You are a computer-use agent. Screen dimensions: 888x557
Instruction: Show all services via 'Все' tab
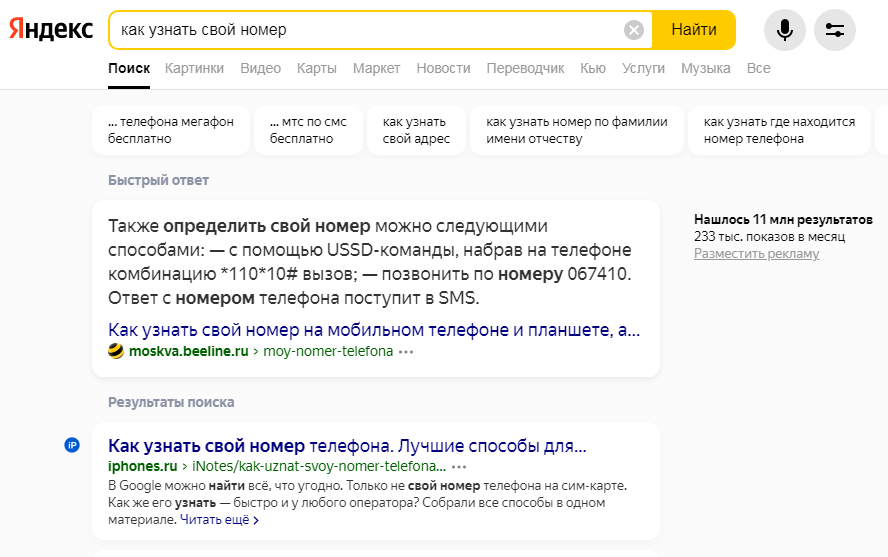(x=758, y=68)
